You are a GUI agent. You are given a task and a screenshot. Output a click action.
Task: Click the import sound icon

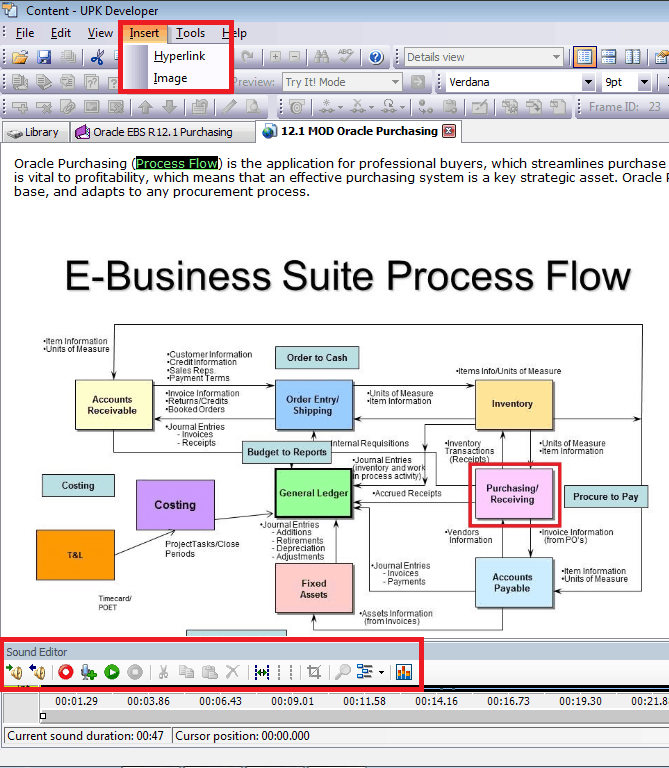coord(14,672)
